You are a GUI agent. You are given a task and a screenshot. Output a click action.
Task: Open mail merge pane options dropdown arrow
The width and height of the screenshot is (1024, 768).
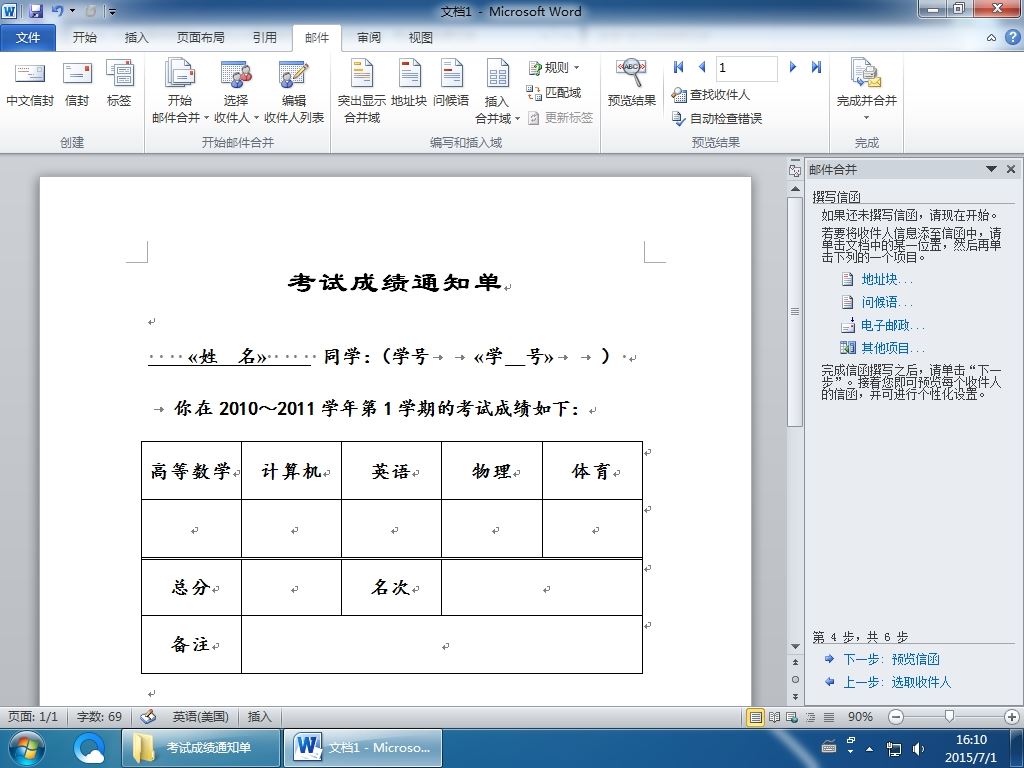click(991, 169)
